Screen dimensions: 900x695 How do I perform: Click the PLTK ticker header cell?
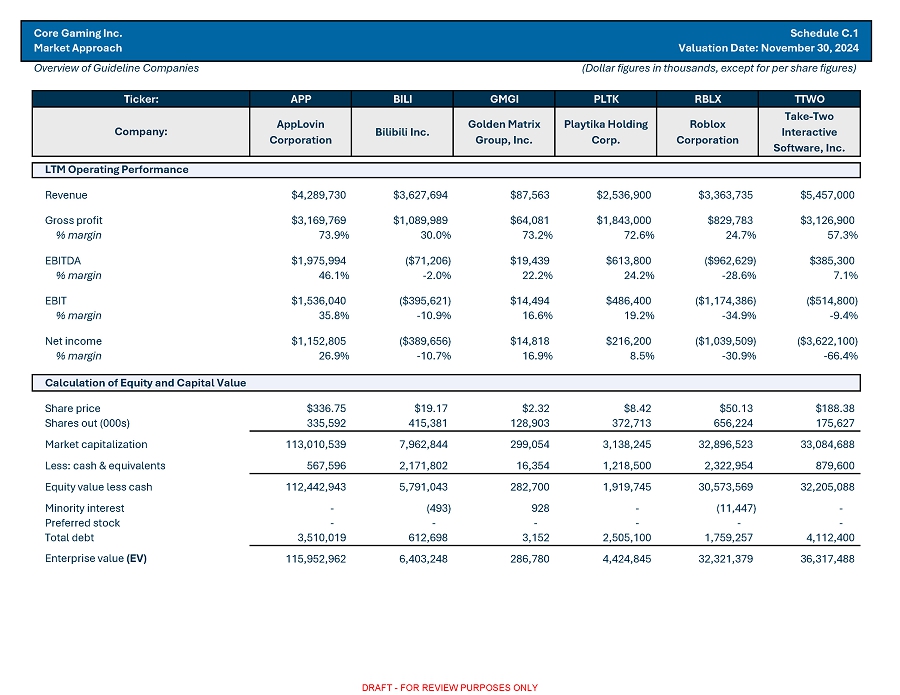point(606,99)
